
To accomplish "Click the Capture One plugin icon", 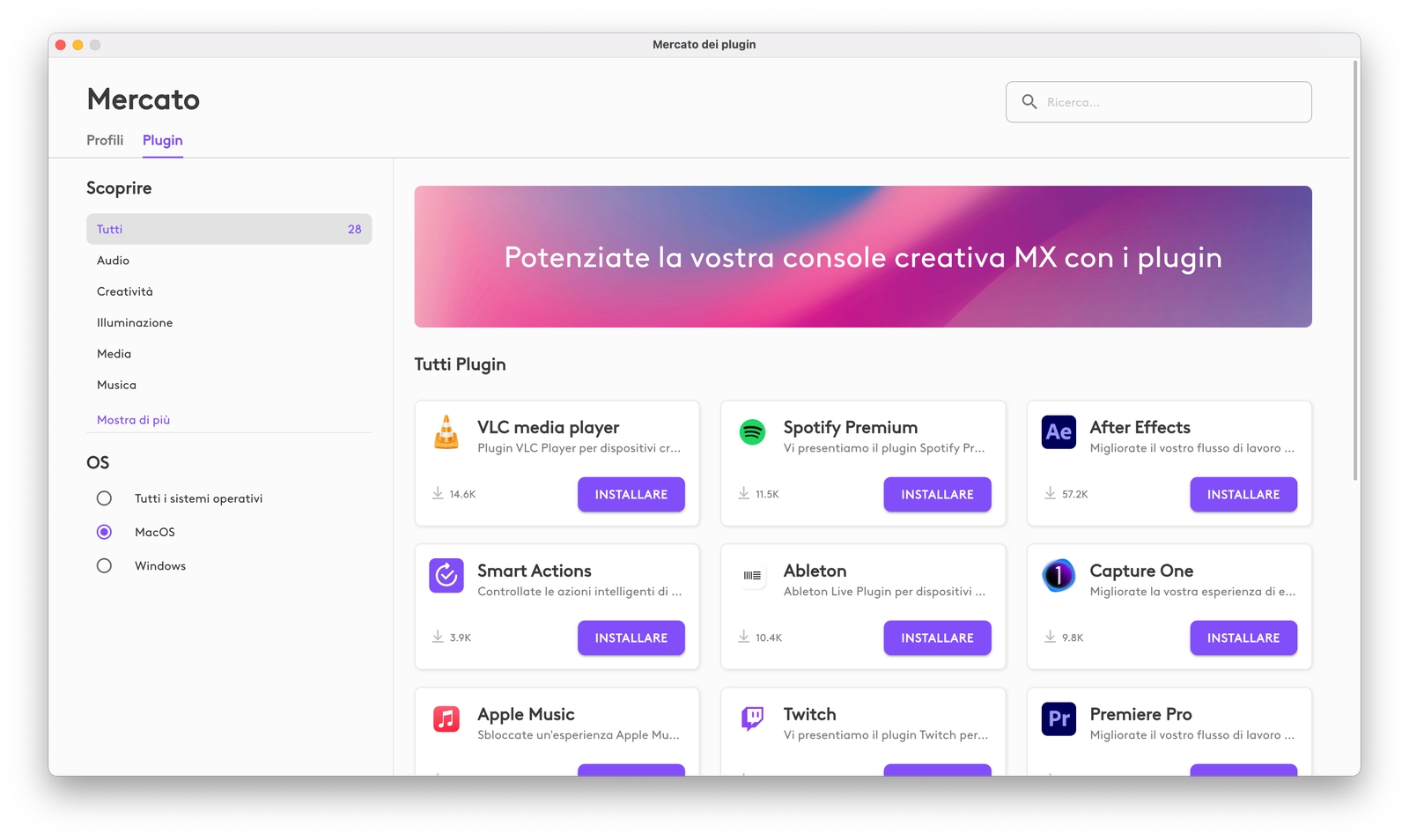I will [x=1059, y=576].
